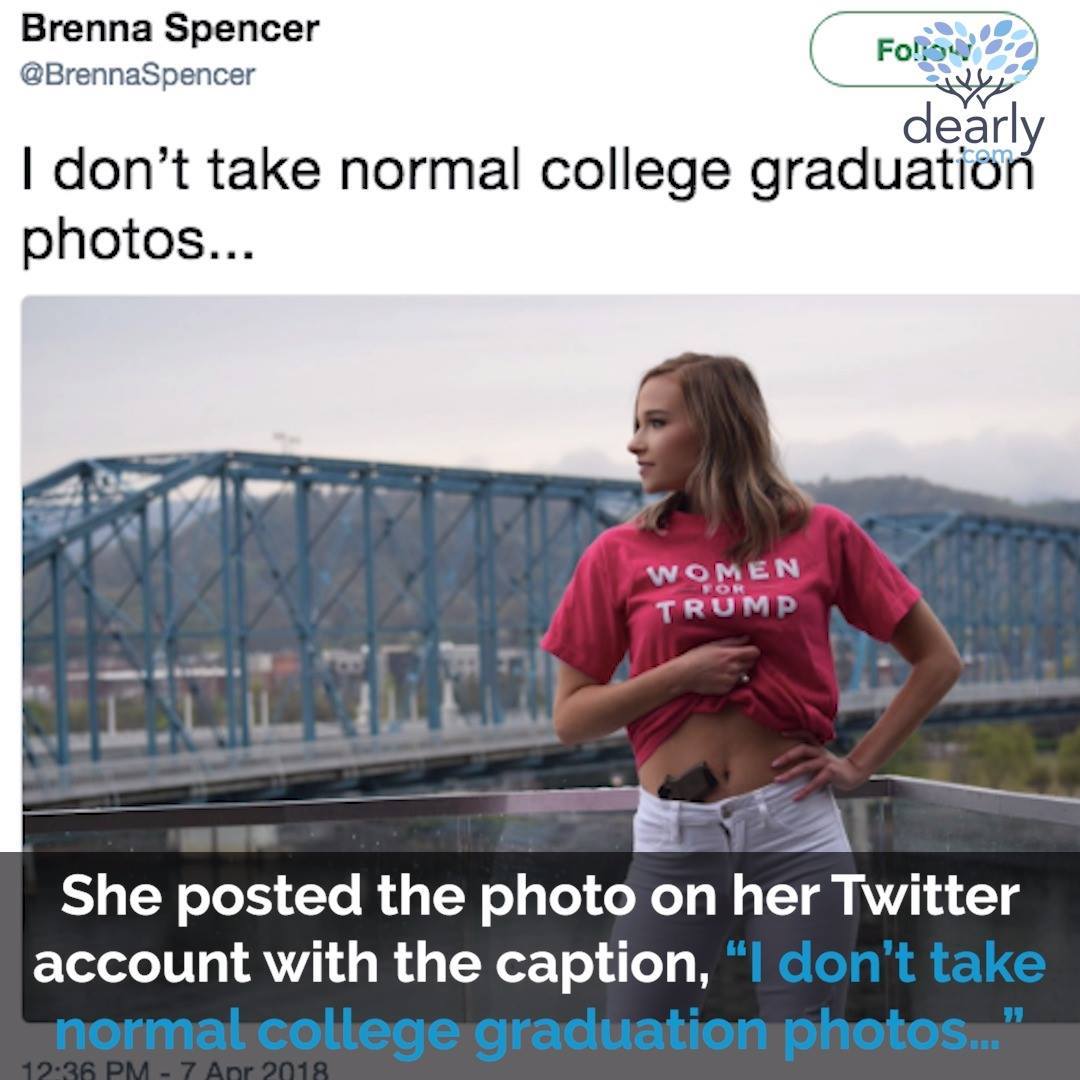Click the word 'photos...' in the tweet
This screenshot has width=1080, height=1080.
(x=138, y=242)
